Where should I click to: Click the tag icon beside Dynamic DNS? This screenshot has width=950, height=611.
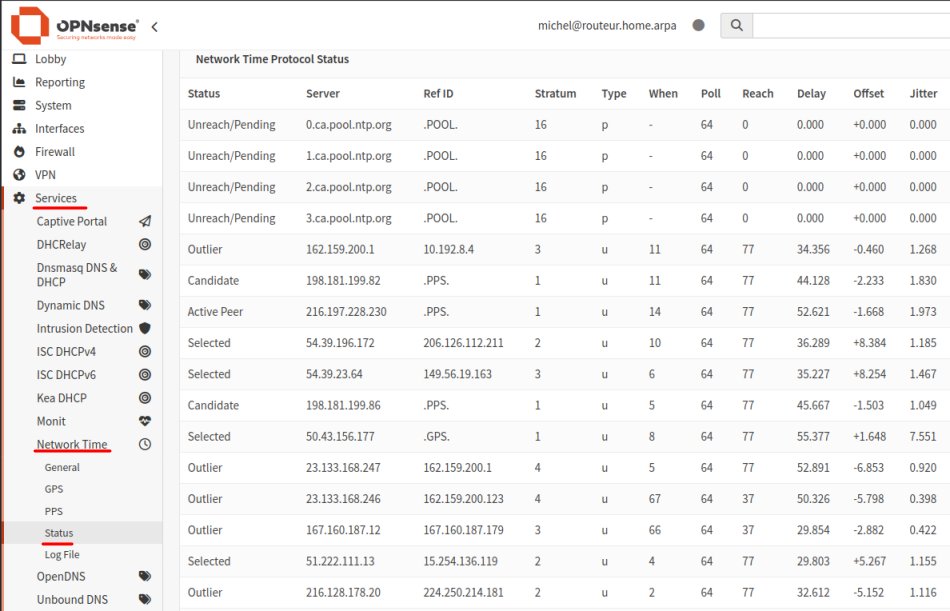(145, 306)
